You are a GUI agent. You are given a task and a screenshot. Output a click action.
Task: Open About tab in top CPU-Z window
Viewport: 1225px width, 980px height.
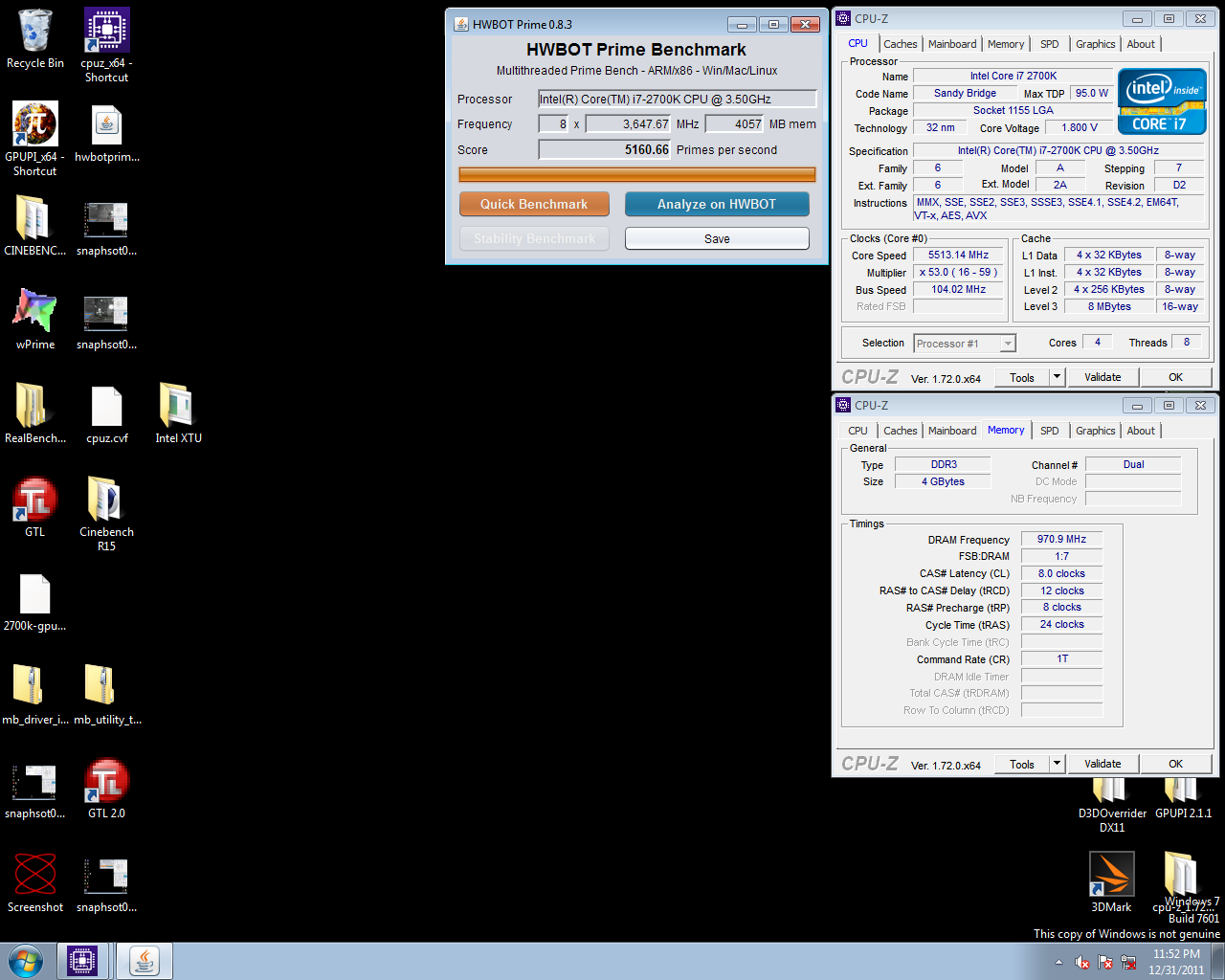1141,44
